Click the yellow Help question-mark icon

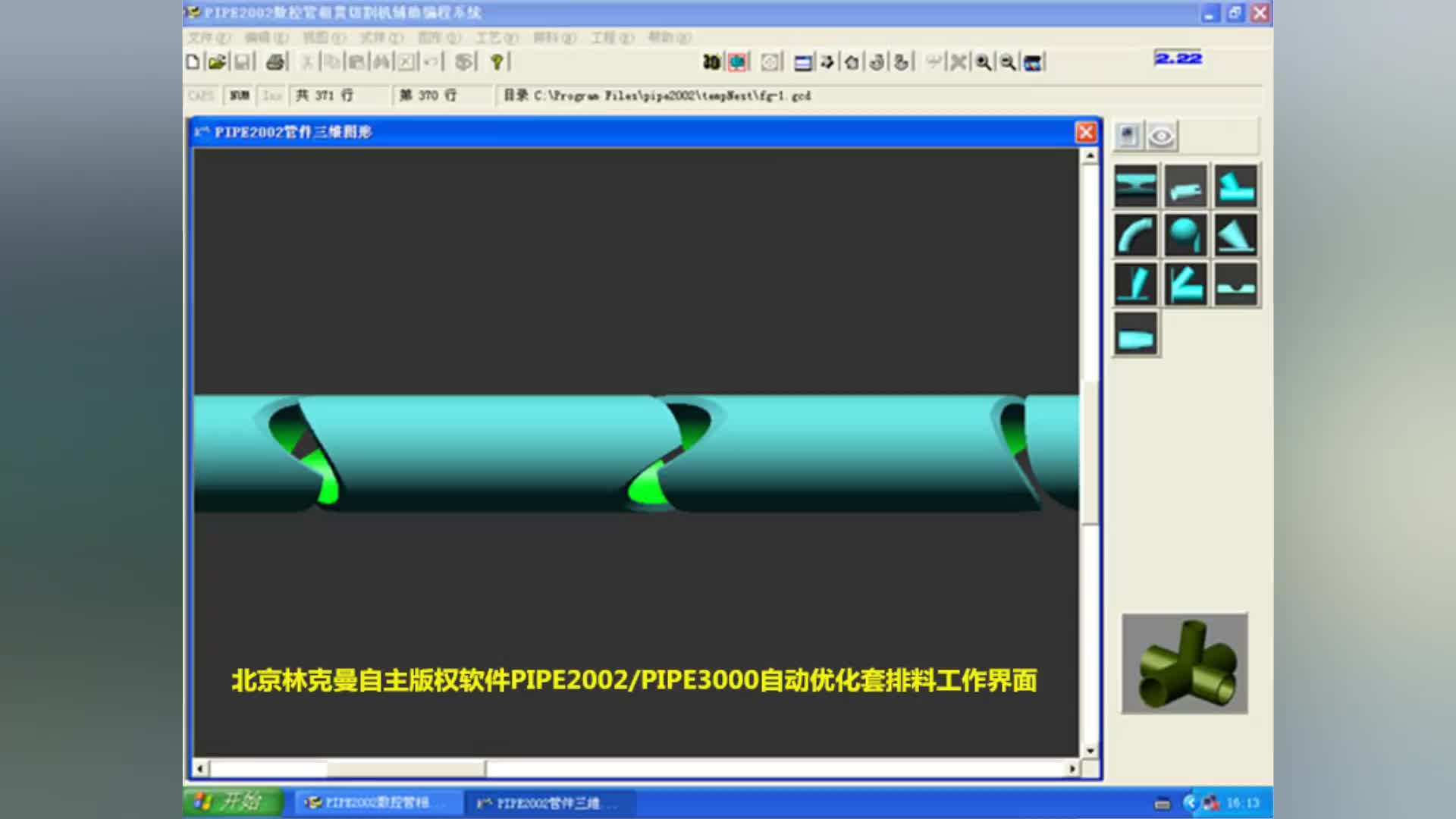coord(497,62)
